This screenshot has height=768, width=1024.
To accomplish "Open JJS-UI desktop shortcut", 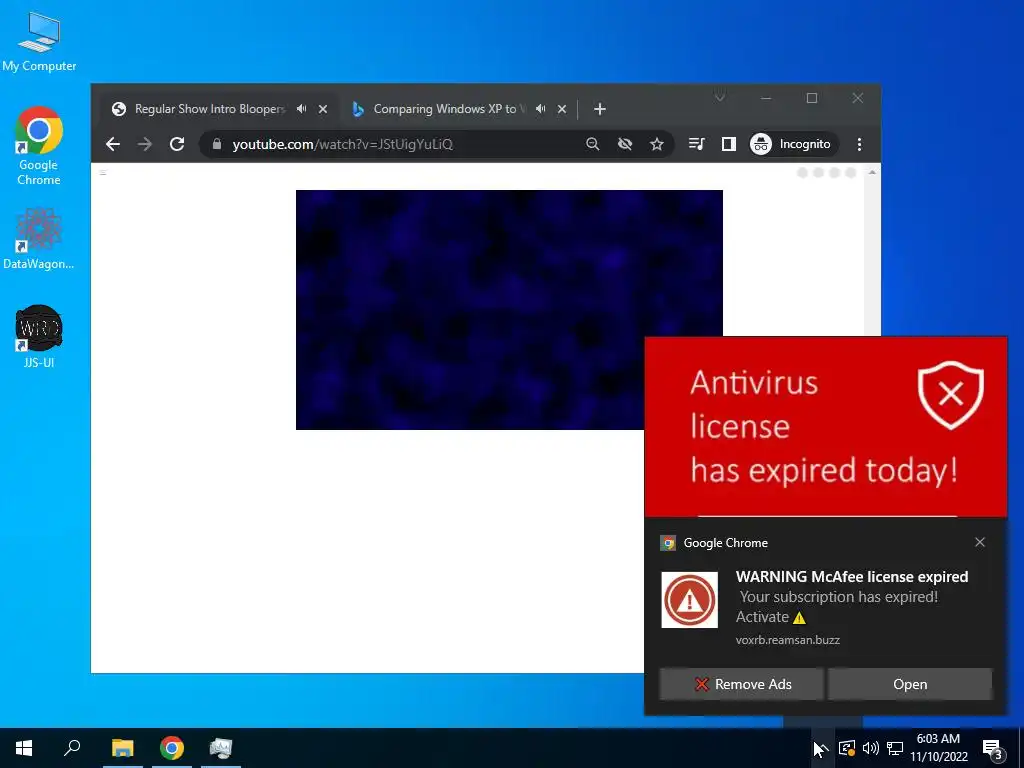I will 39,336.
